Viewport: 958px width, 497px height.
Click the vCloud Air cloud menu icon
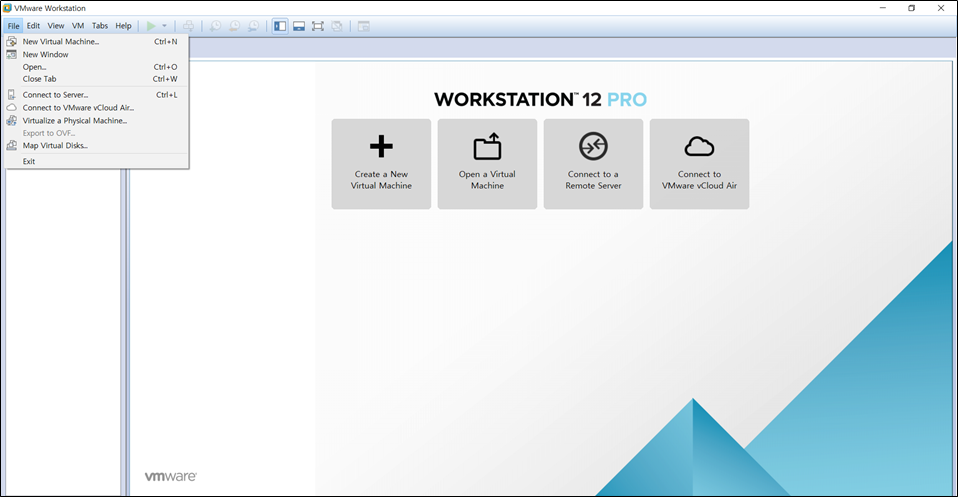(x=12, y=108)
